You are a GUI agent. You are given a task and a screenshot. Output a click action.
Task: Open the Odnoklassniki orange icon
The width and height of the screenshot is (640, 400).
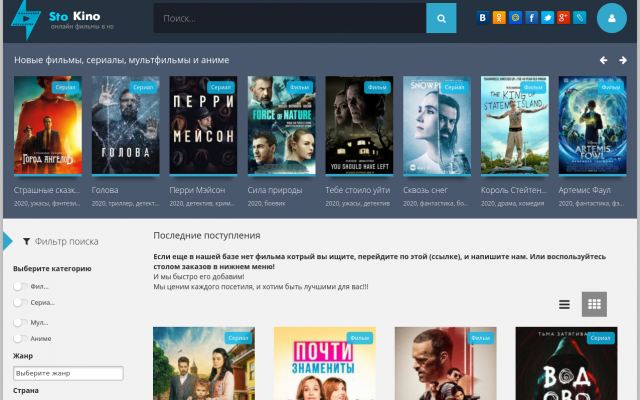(x=499, y=18)
